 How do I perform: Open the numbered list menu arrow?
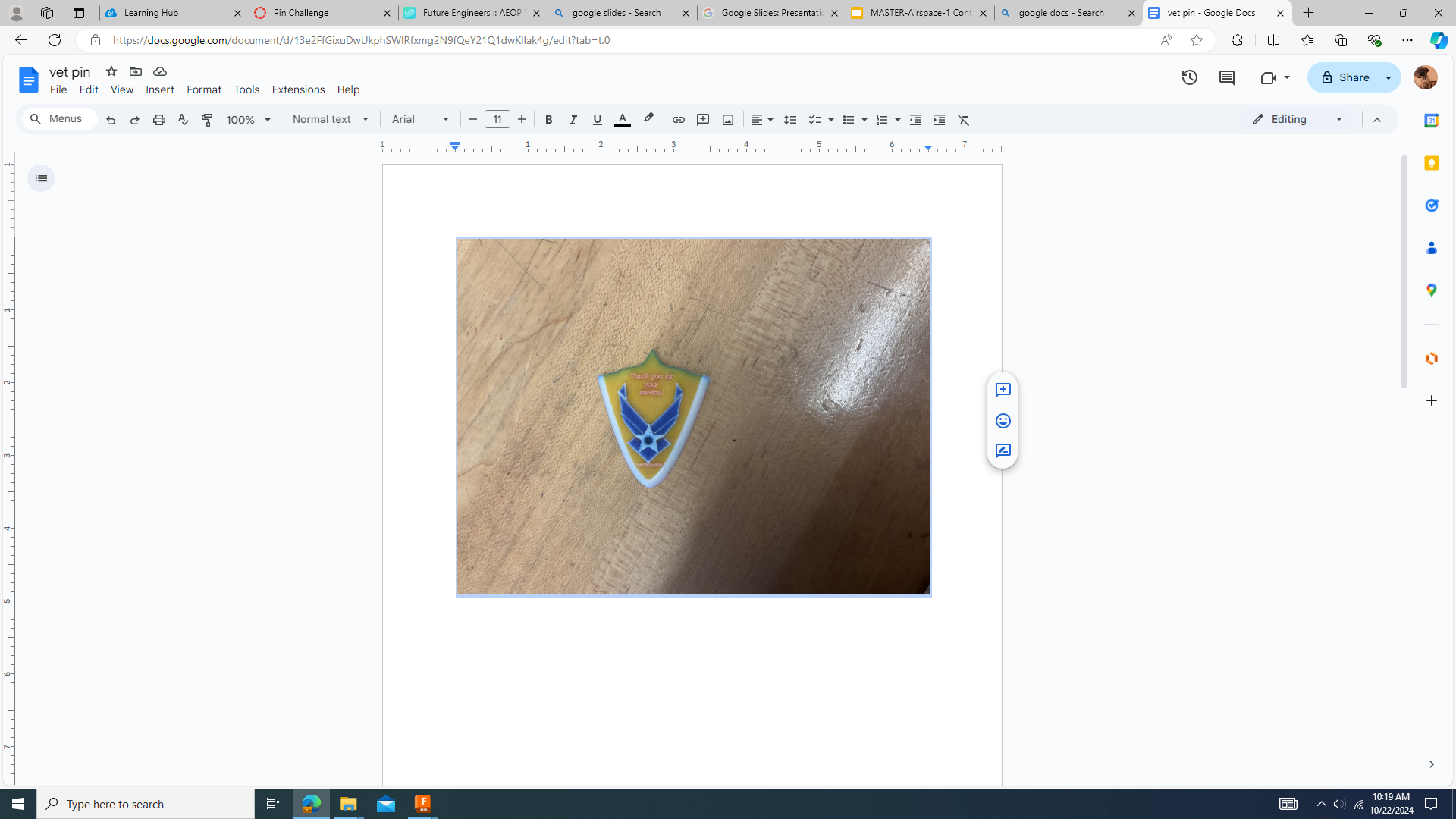(x=898, y=120)
